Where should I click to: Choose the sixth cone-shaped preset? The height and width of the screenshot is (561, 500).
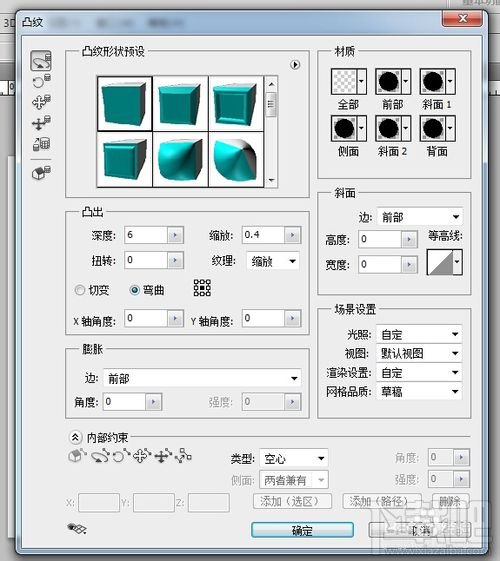pyautogui.click(x=236, y=160)
